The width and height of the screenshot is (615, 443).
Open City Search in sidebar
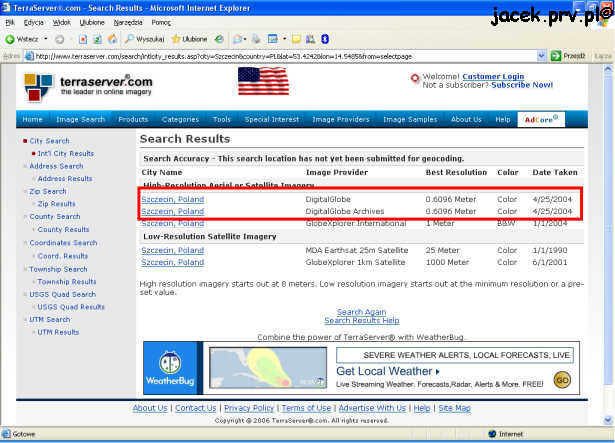point(49,141)
